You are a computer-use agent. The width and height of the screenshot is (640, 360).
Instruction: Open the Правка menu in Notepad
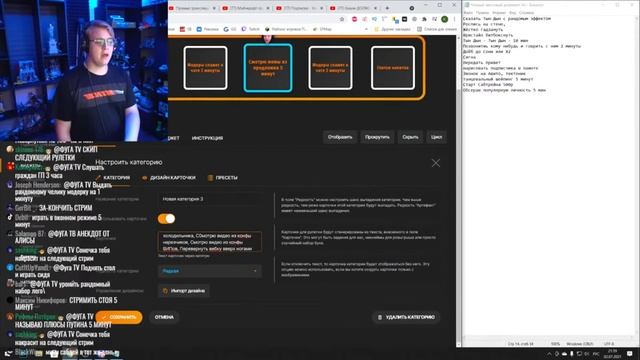482,13
